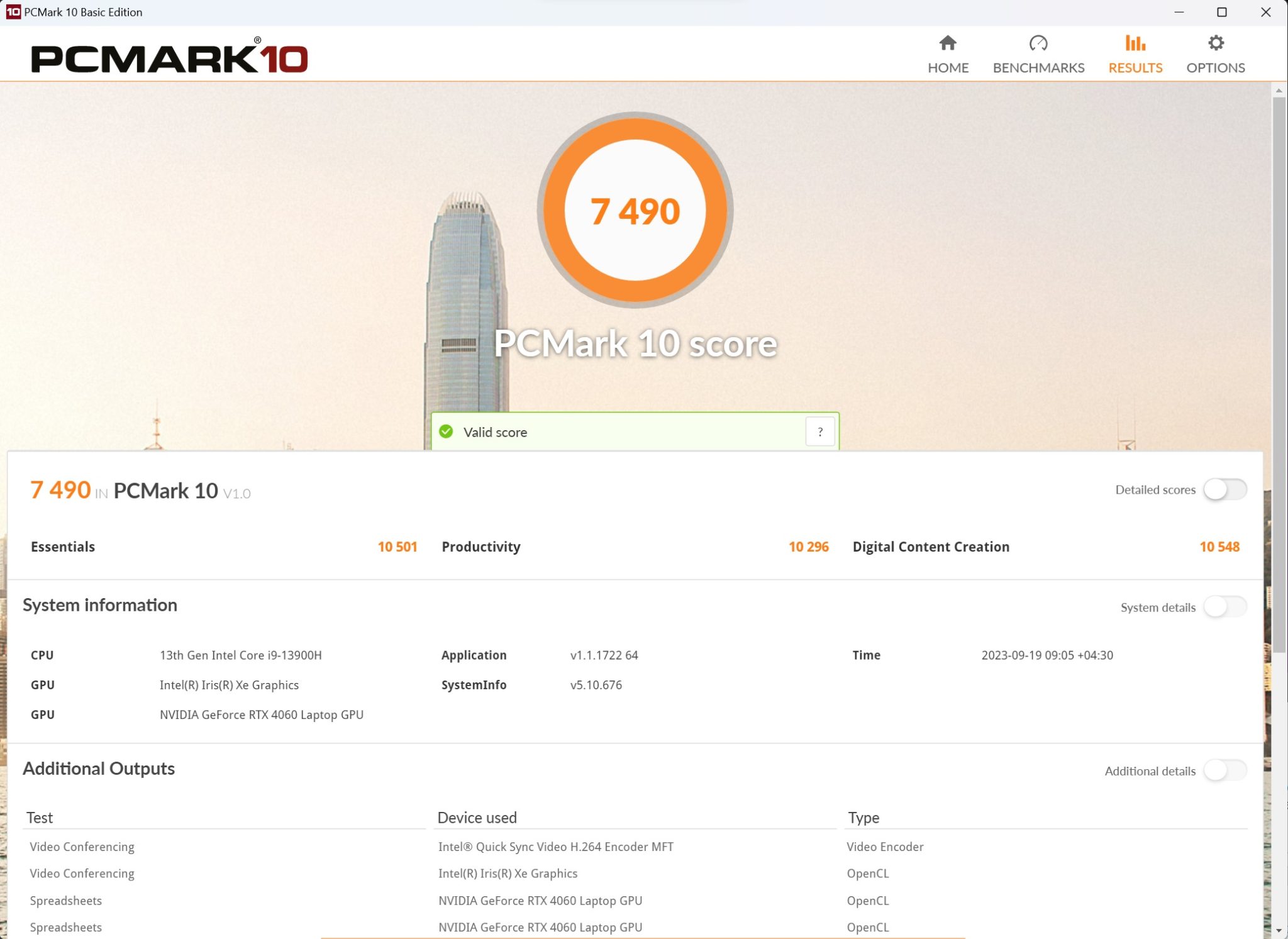Viewport: 1288px width, 939px height.
Task: Click the question mark help button
Action: pos(819,431)
